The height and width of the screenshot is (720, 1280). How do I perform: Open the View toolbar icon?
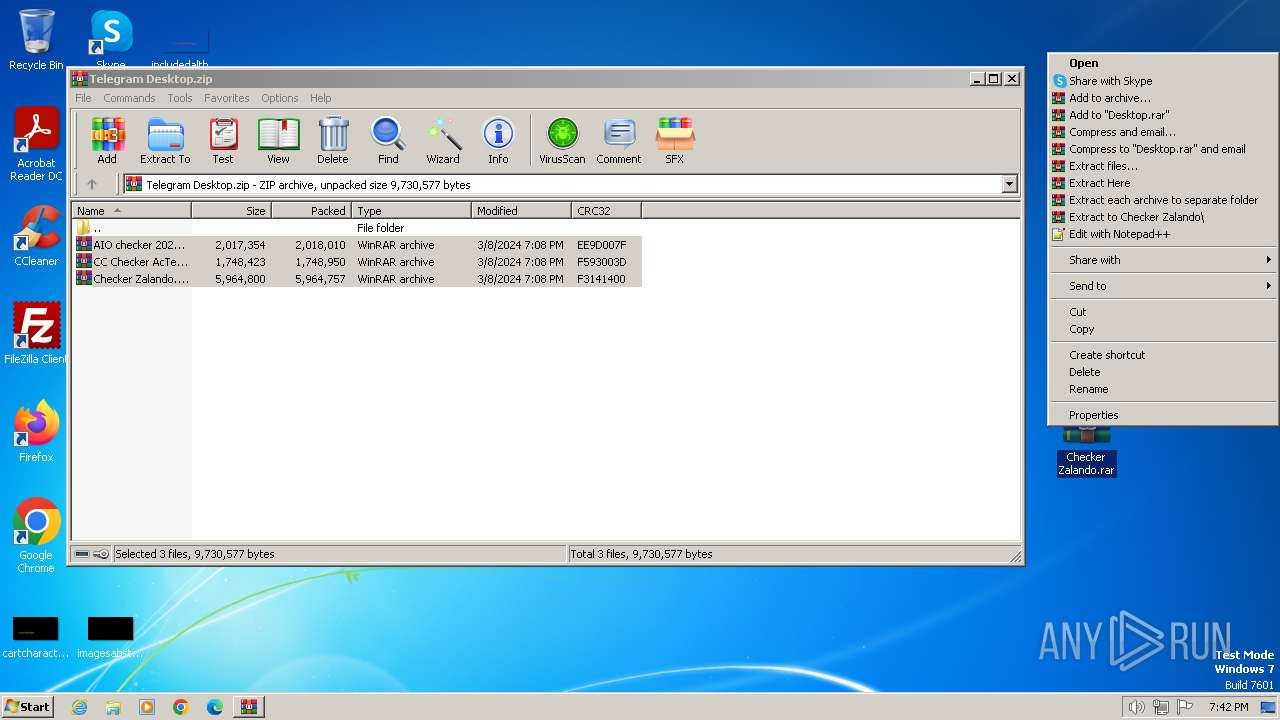(278, 141)
